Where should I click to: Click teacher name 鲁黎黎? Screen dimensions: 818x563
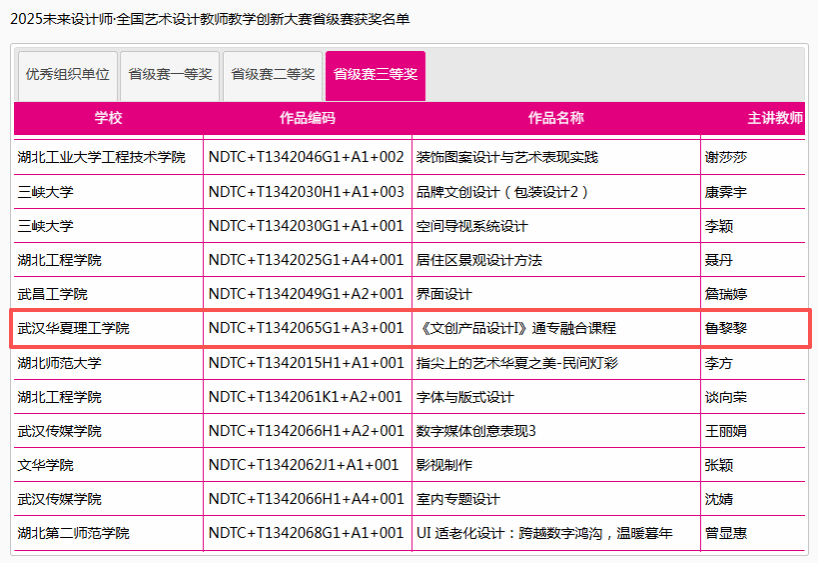[x=725, y=328]
